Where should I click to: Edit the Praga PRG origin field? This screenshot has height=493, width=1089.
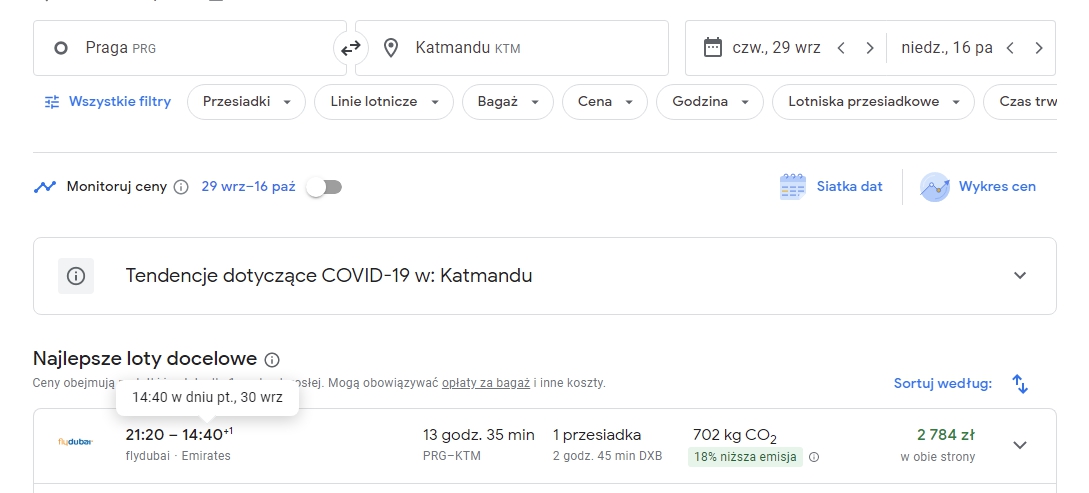[x=190, y=48]
